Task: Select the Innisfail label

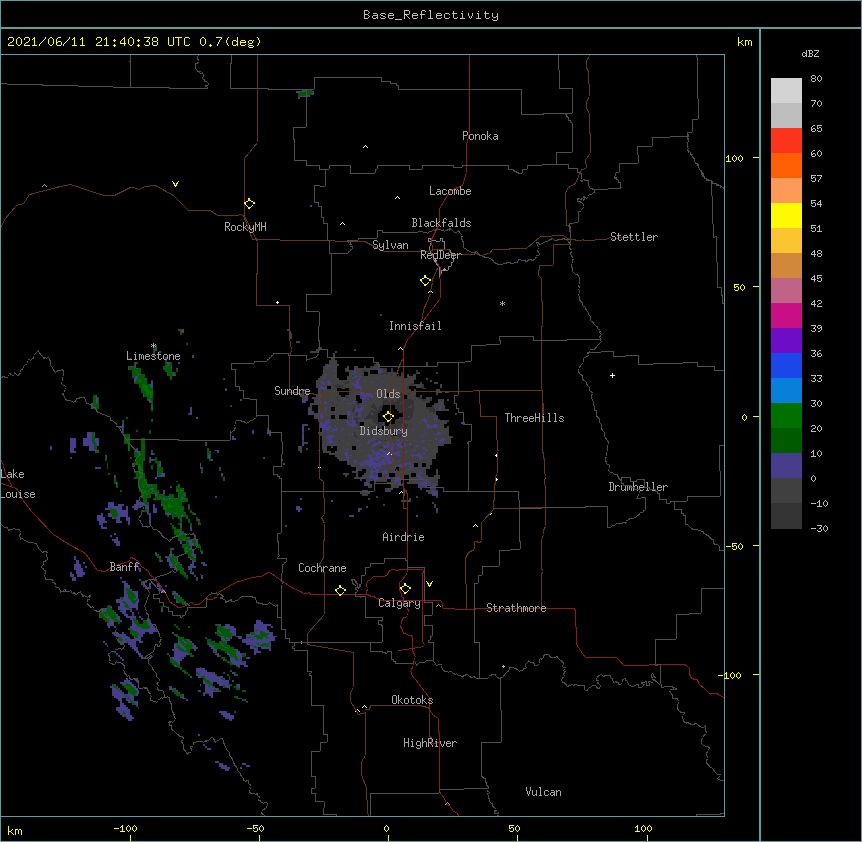Action: 415,326
